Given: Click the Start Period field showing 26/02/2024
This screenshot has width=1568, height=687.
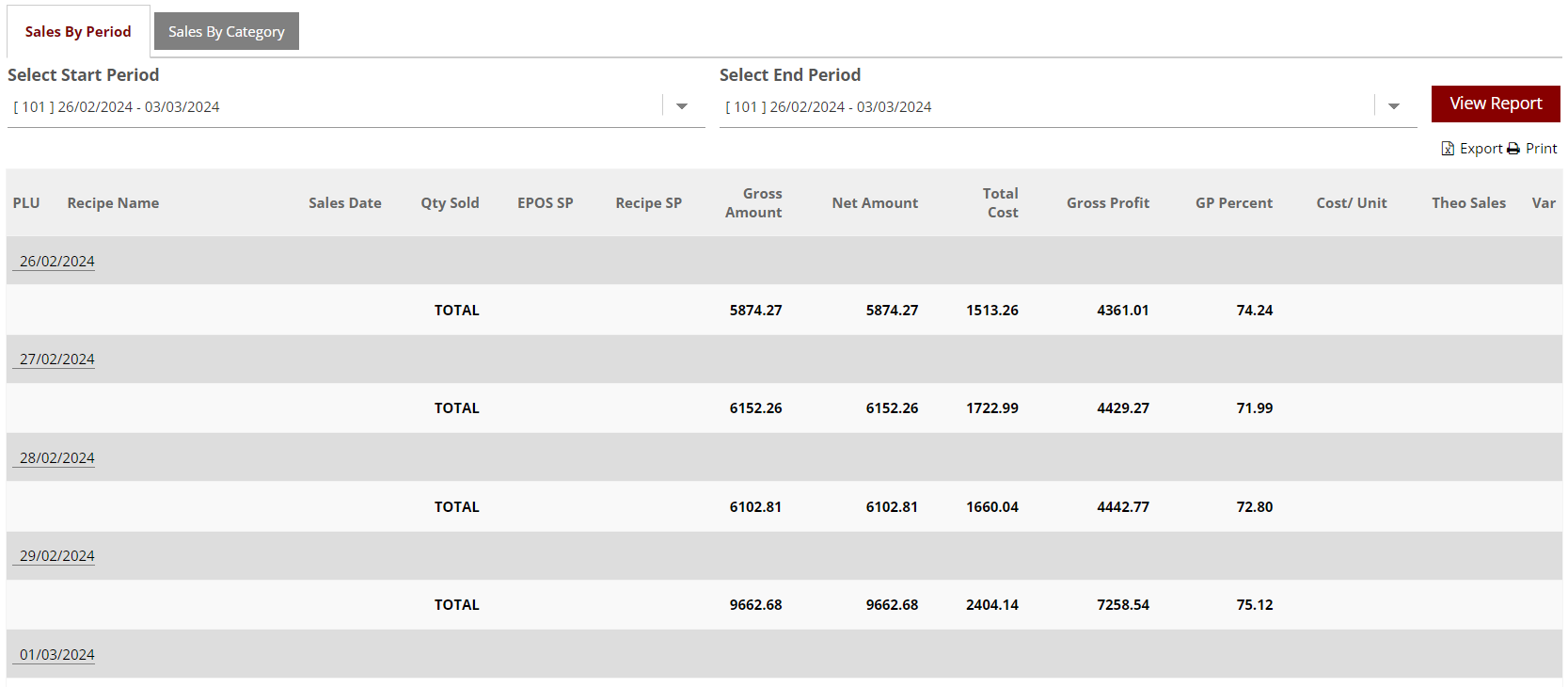Looking at the screenshot, I should (x=117, y=107).
